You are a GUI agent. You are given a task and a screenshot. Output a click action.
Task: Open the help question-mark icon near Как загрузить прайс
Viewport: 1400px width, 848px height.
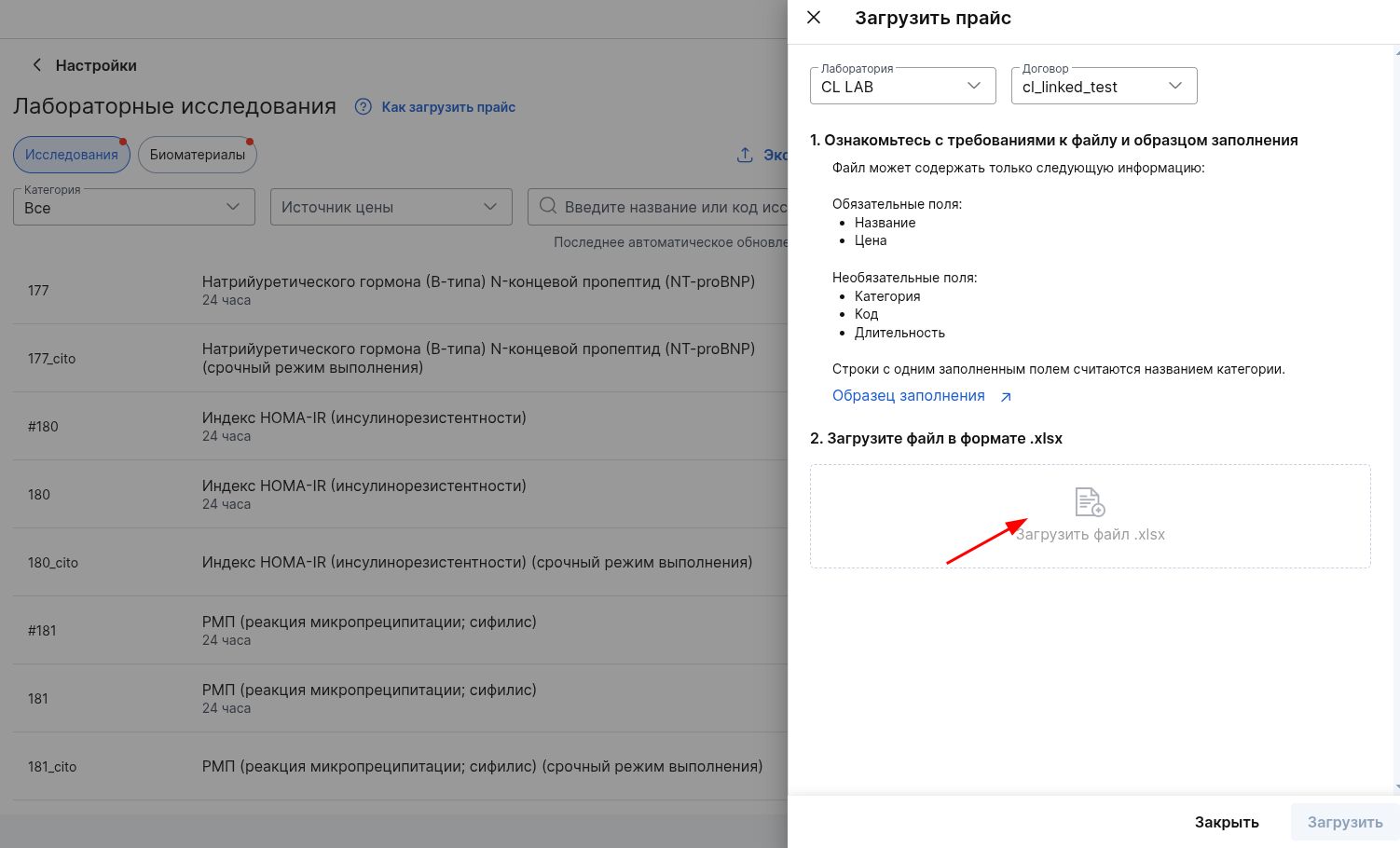(x=364, y=107)
